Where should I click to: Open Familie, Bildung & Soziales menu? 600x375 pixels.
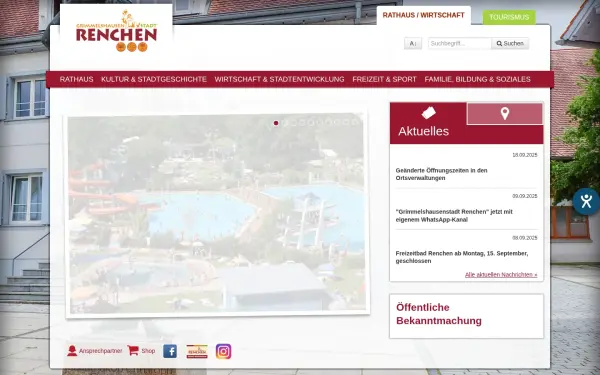[x=477, y=79]
